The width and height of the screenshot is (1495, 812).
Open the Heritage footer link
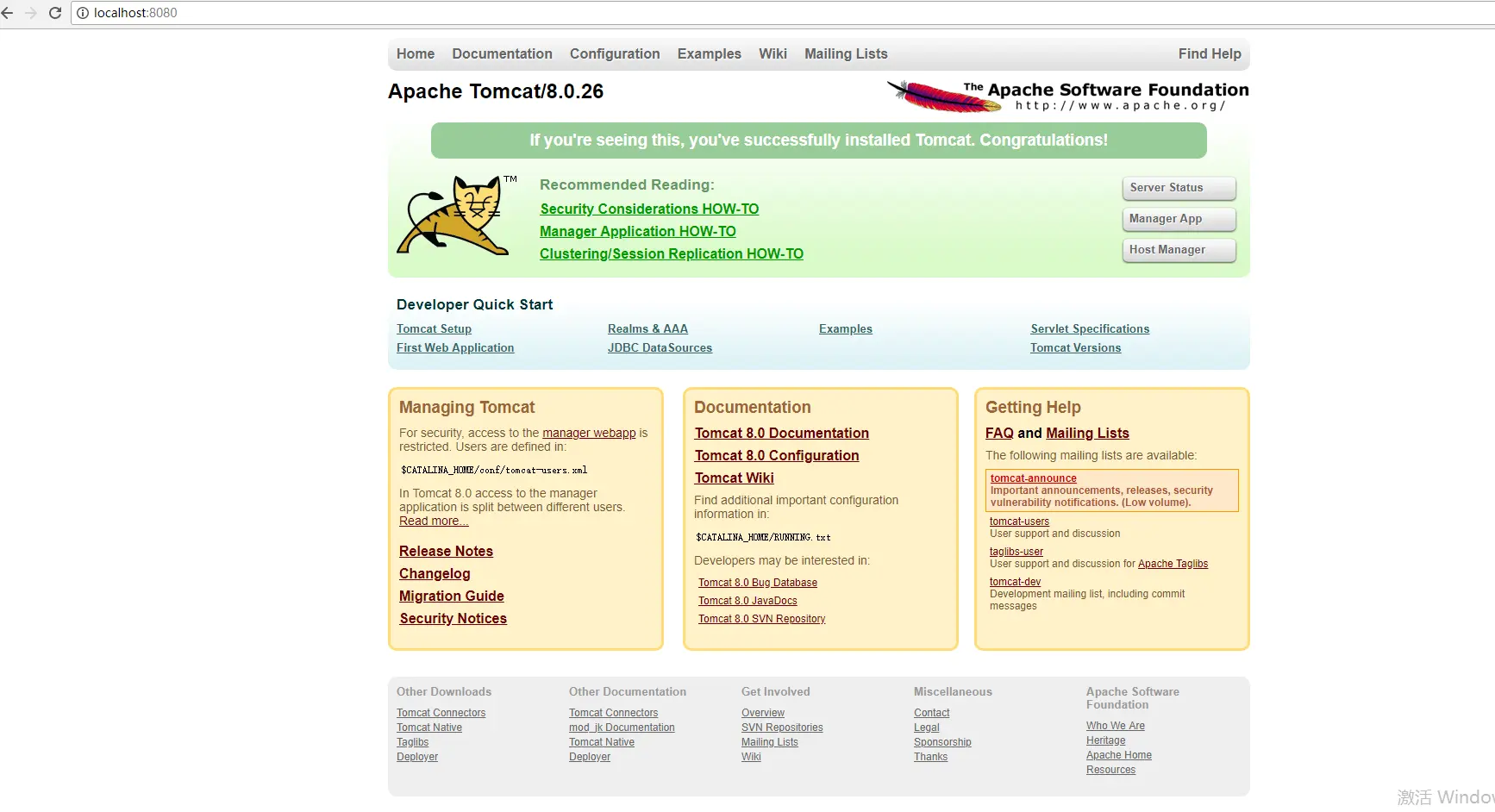coord(1106,740)
